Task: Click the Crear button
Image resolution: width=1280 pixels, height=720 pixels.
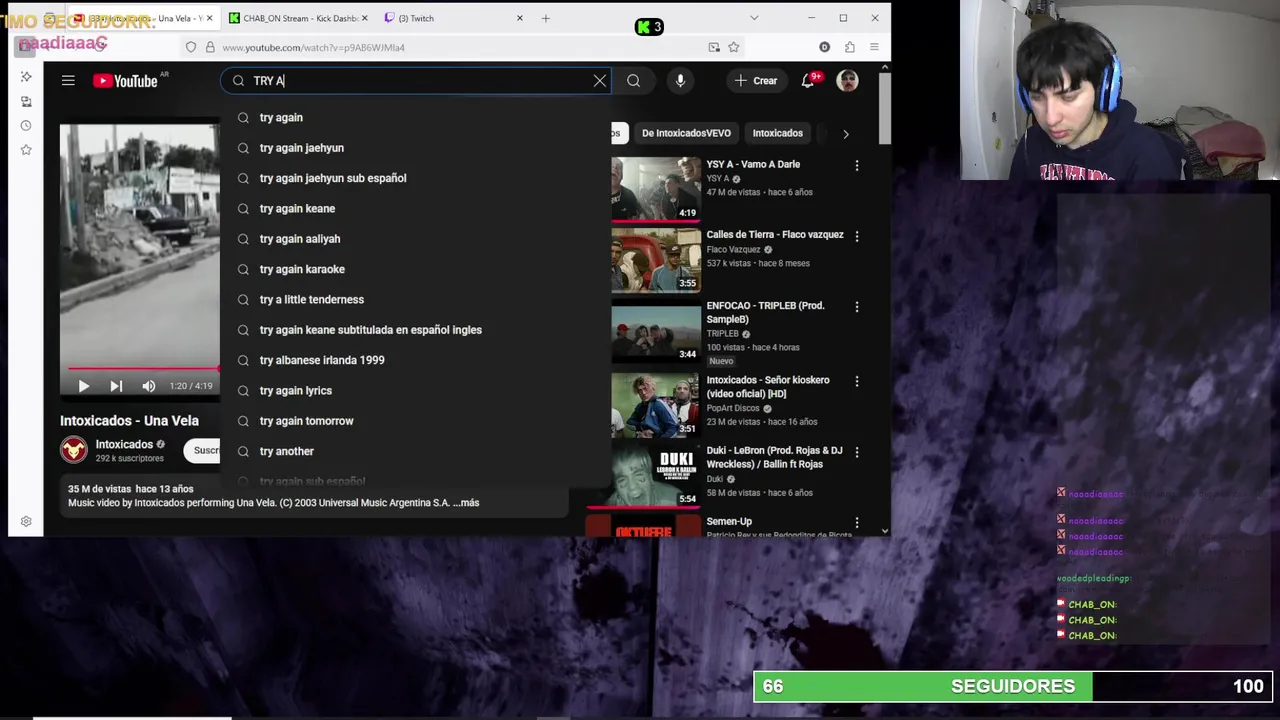Action: point(755,81)
